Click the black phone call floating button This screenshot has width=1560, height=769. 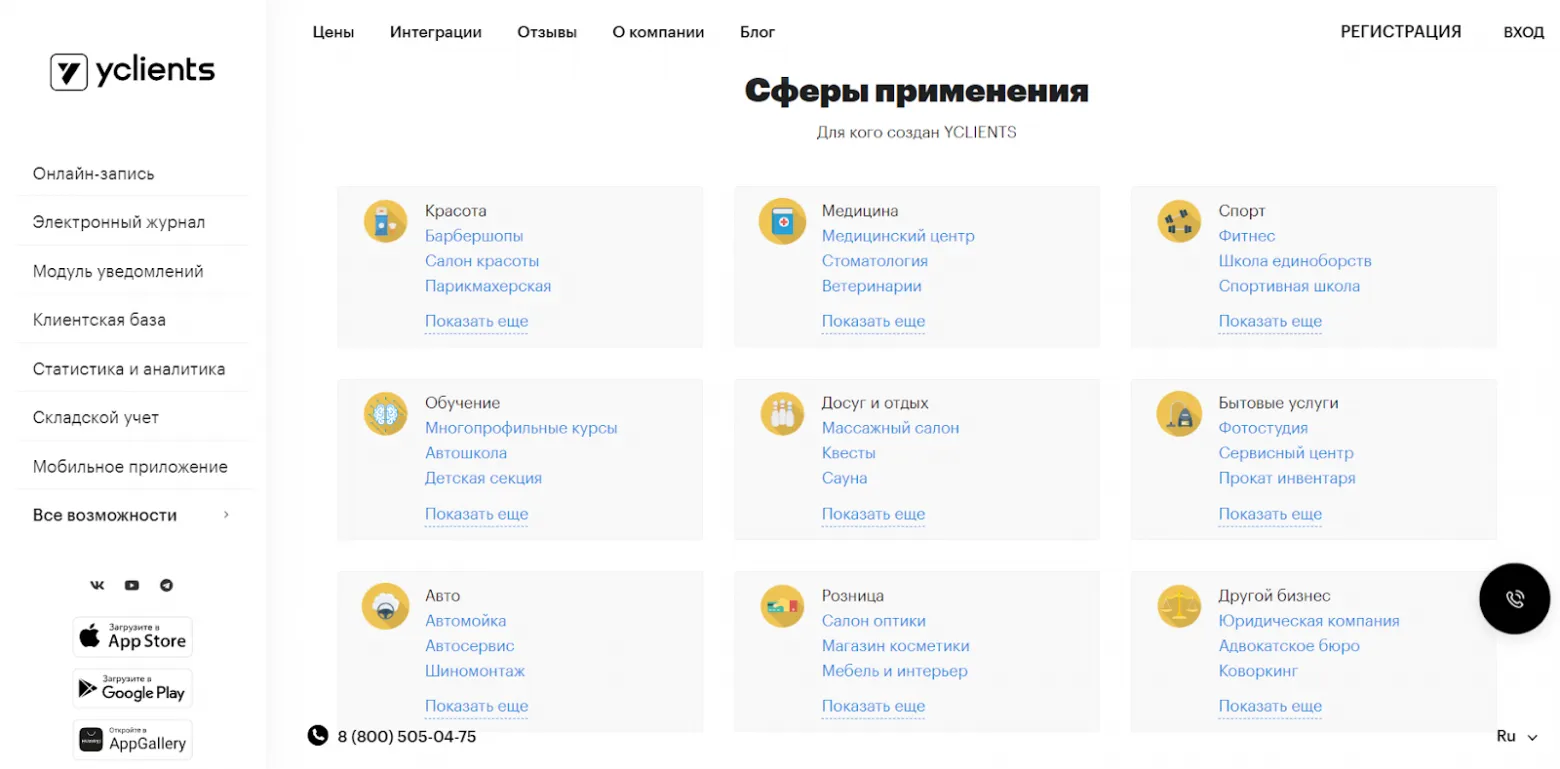[x=1514, y=598]
